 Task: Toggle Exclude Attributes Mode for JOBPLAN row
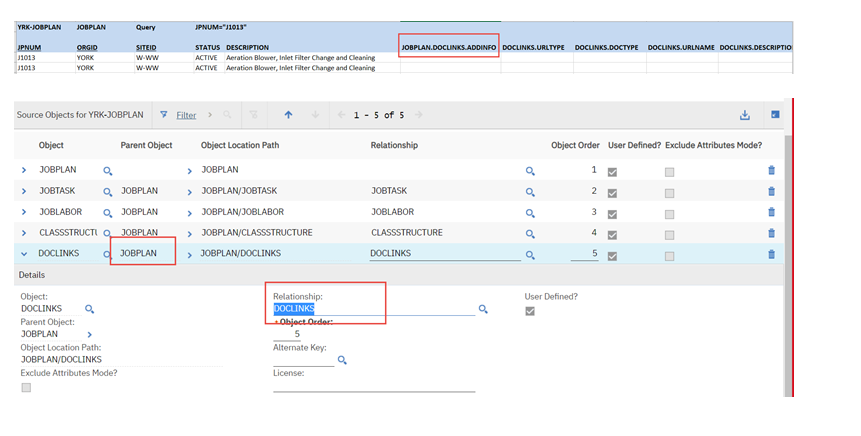pos(669,171)
